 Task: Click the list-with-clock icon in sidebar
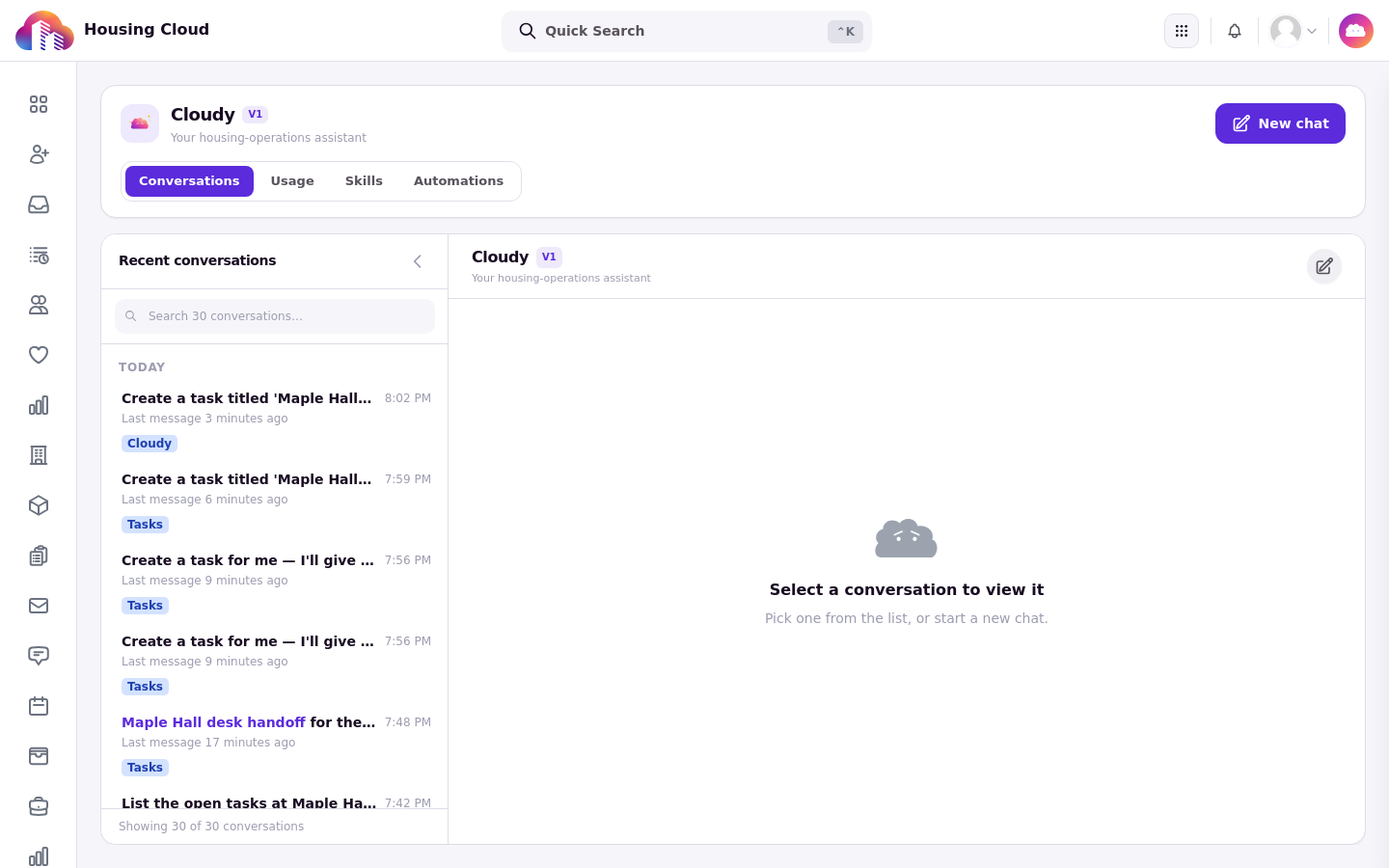pos(39,255)
